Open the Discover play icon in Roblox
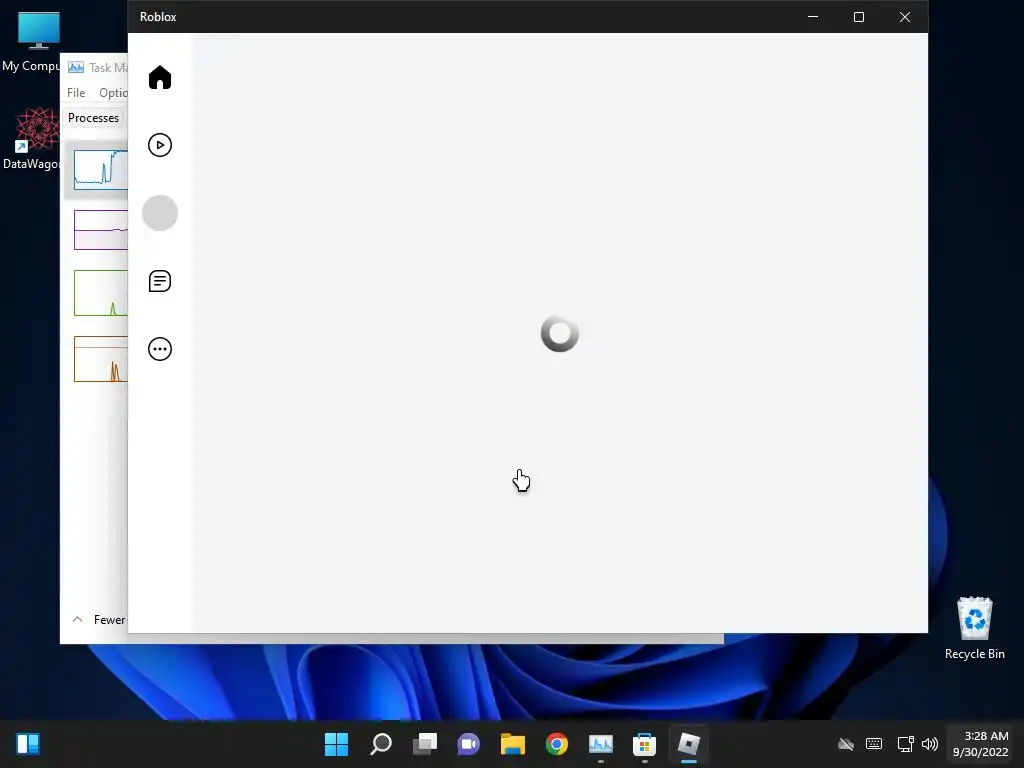 160,145
